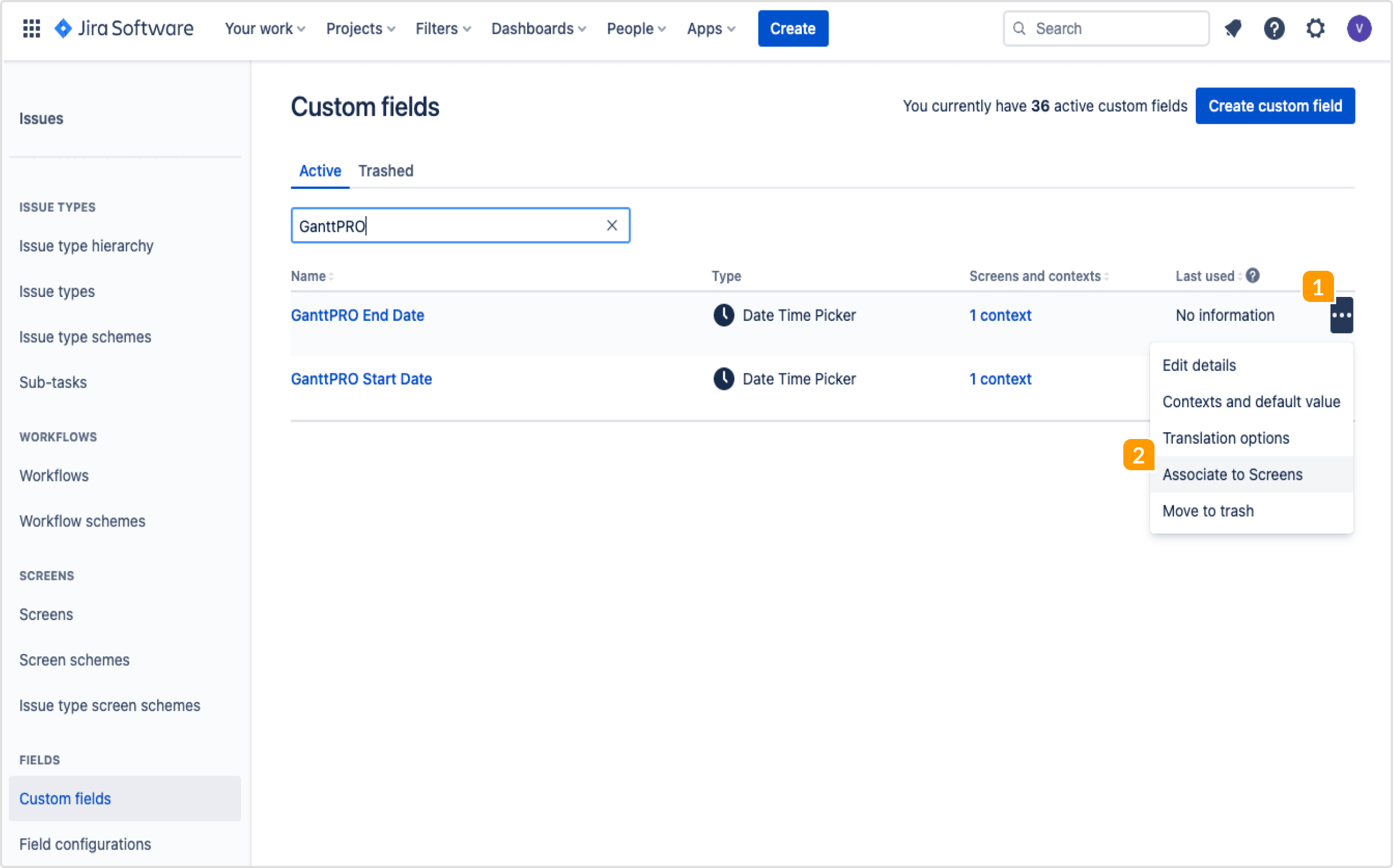Clear the GanttPRO search with the X
Viewport: 1393px width, 868px height.
point(611,225)
